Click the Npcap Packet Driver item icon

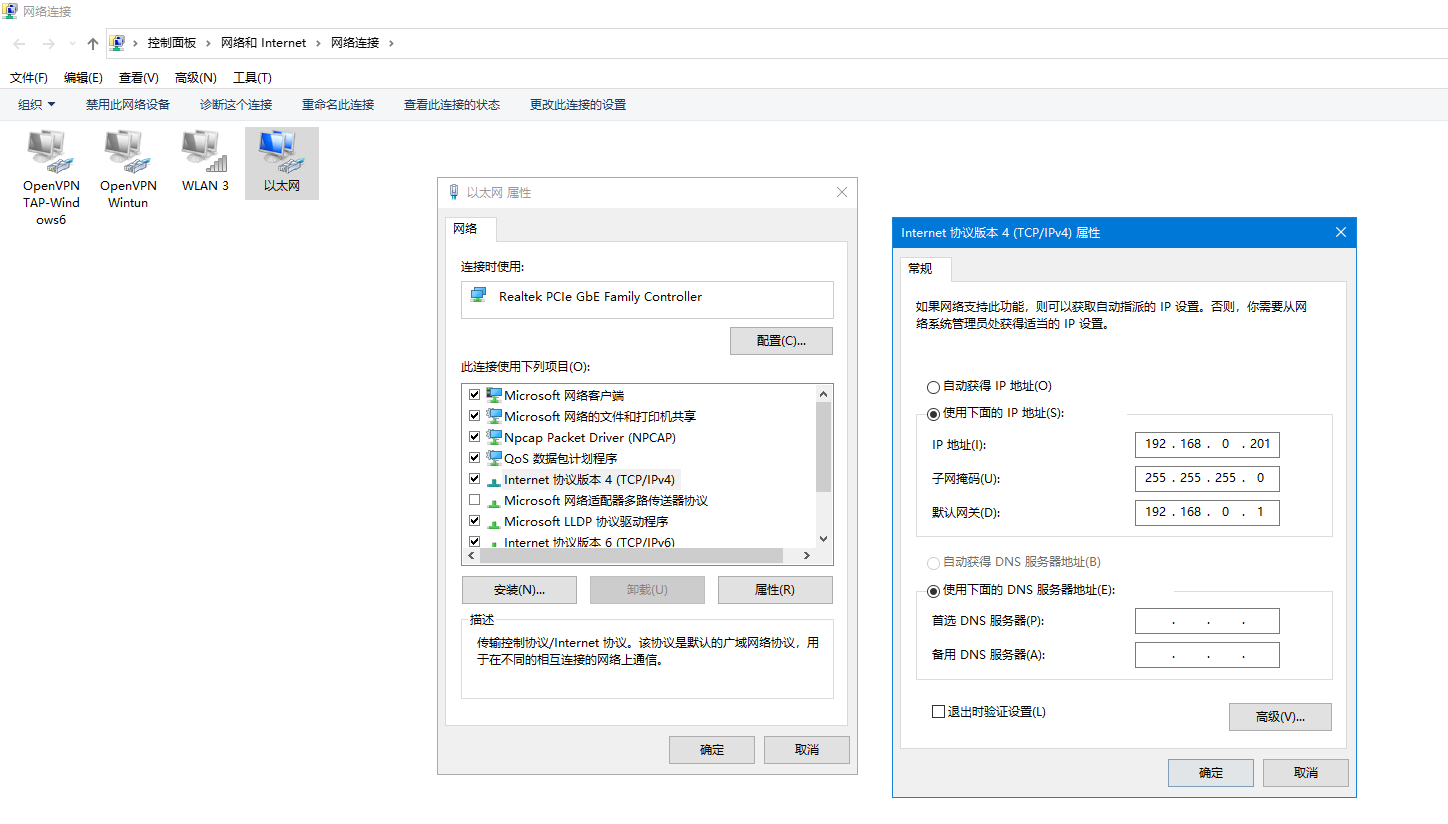[x=494, y=437]
